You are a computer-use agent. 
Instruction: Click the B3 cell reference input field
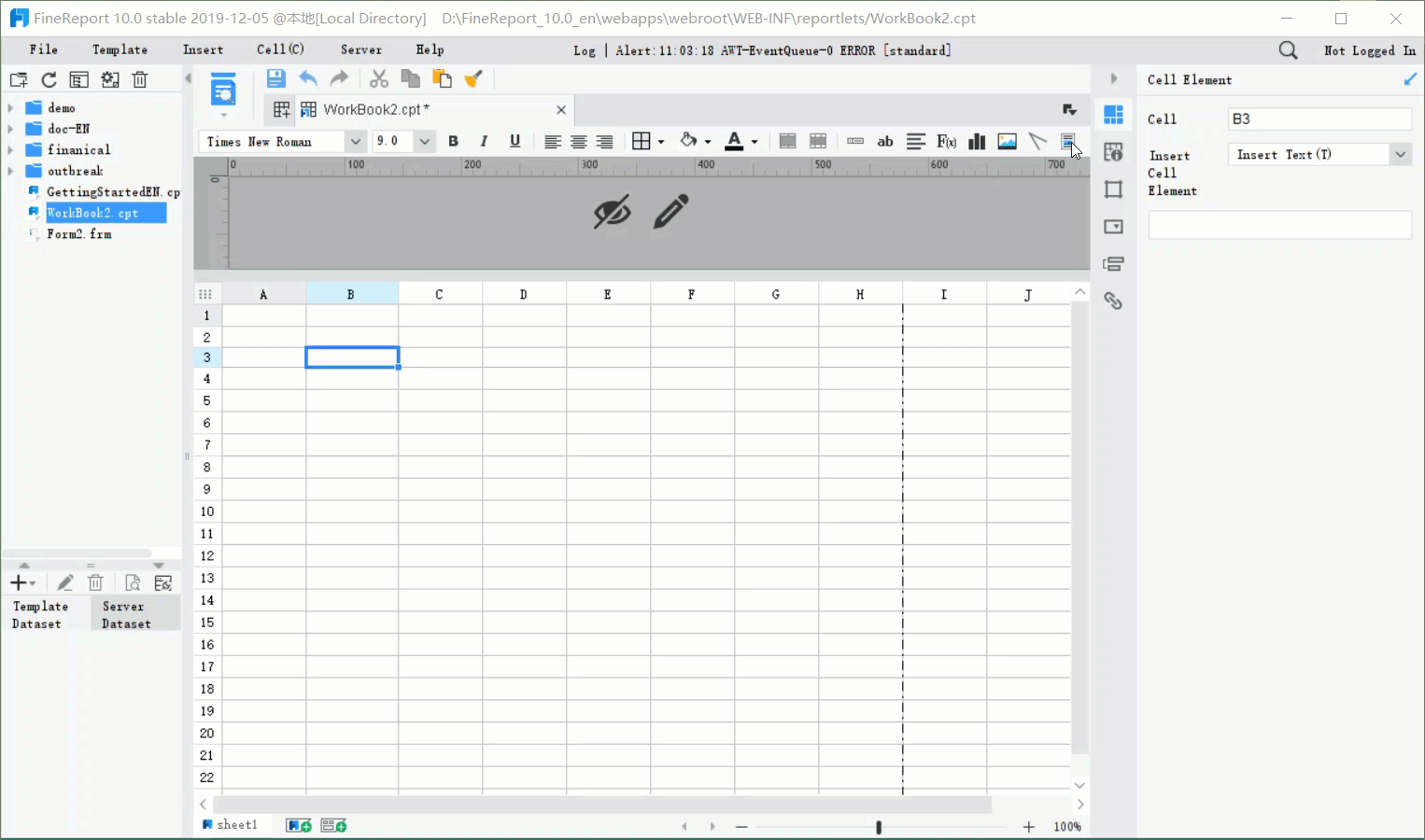click(x=1319, y=119)
